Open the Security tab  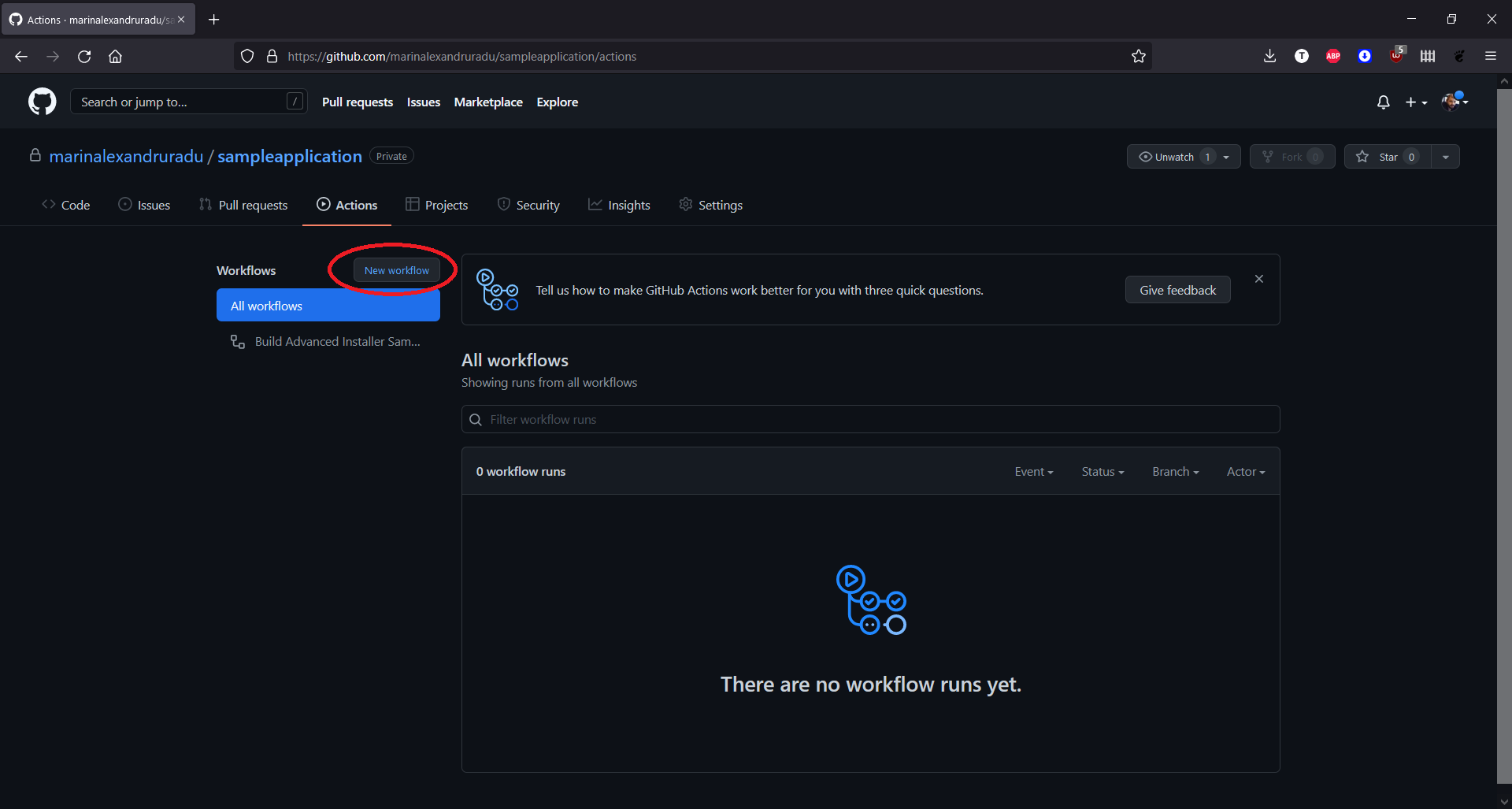click(x=528, y=205)
